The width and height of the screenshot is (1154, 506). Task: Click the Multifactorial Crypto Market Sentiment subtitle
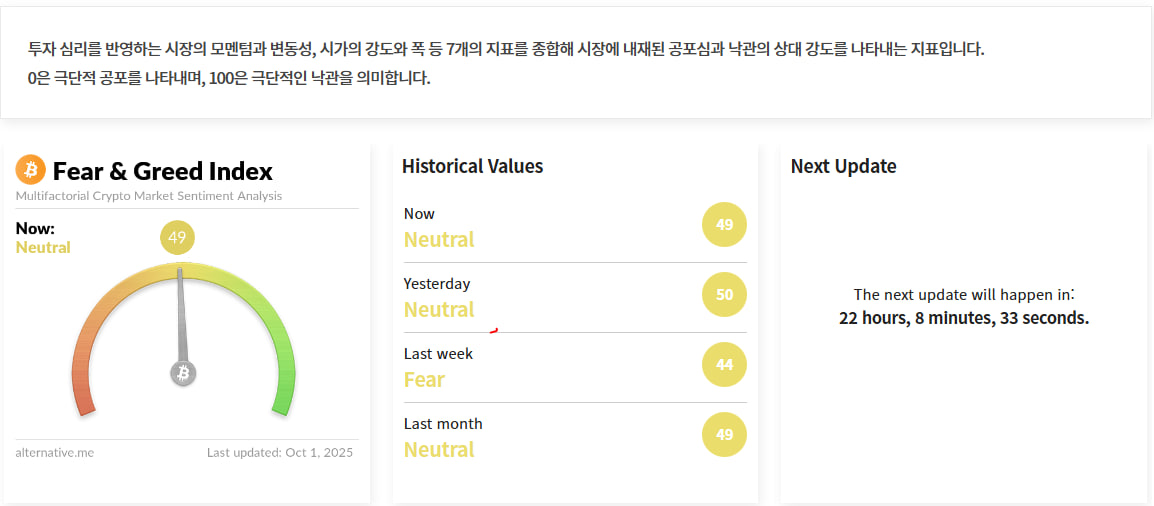pyautogui.click(x=149, y=196)
